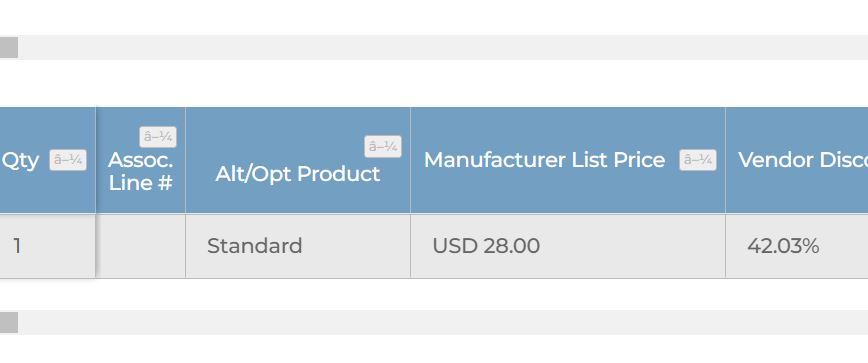The height and width of the screenshot is (363, 868).
Task: Select the 42.03% vendor discount cell
Action: click(797, 246)
